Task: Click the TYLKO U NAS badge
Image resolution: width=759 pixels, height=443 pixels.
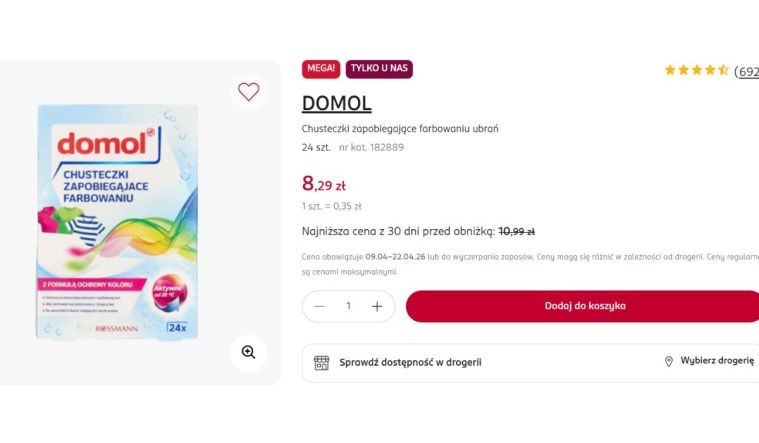Action: (379, 69)
